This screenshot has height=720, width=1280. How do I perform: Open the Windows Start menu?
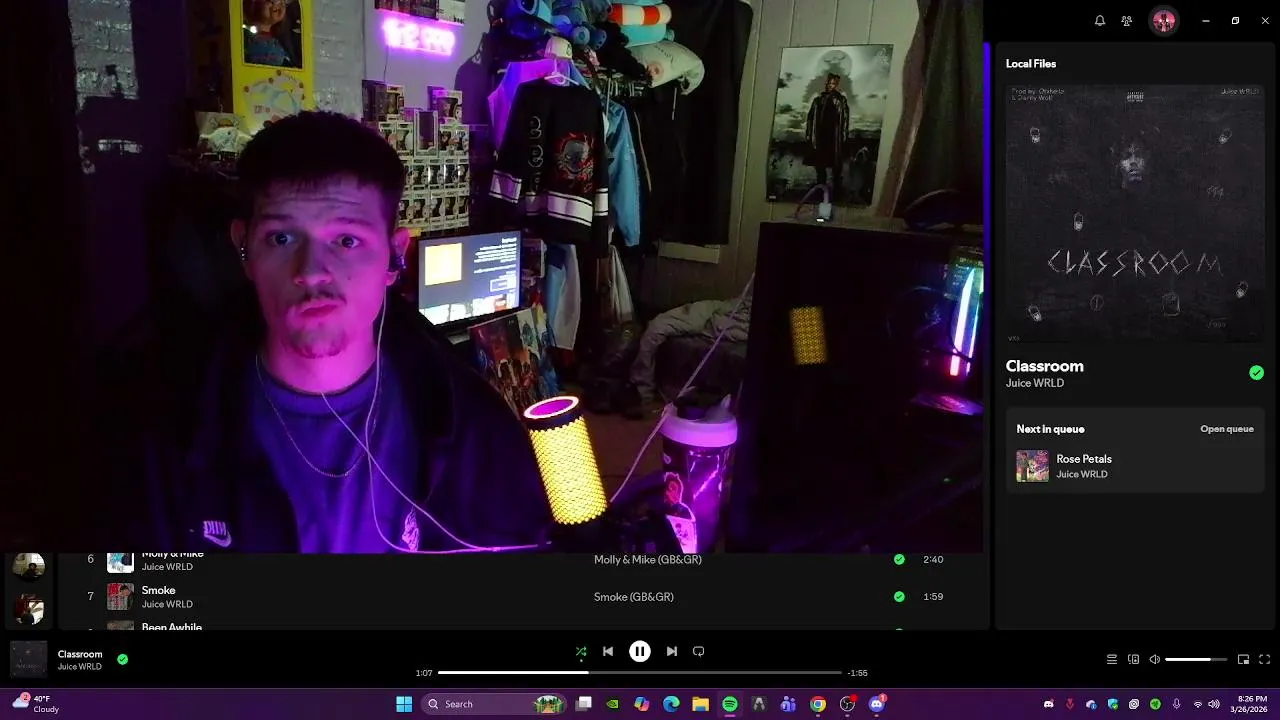point(404,704)
